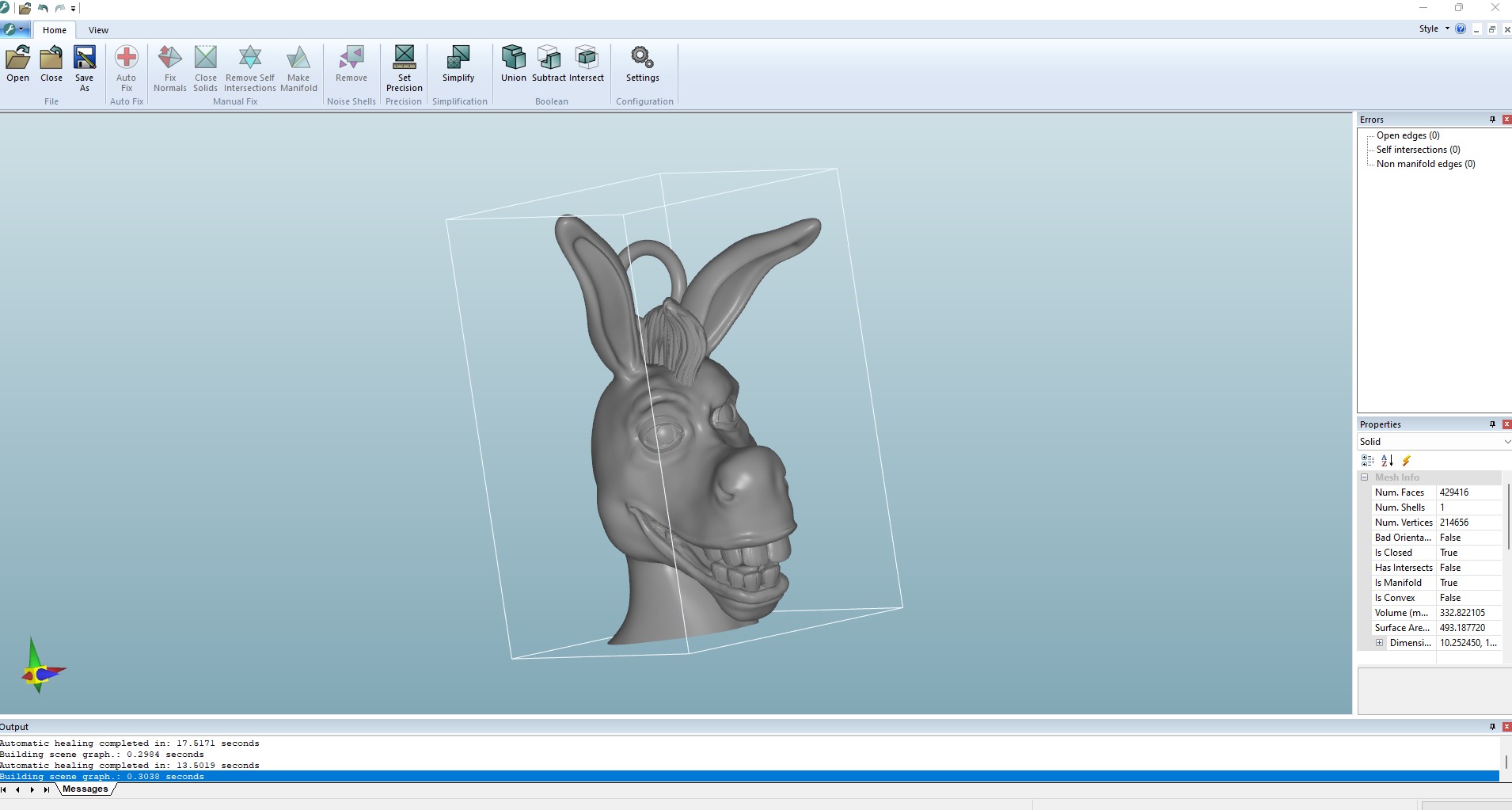Image resolution: width=1512 pixels, height=810 pixels.
Task: Select Non manifold edges (0) item
Action: pos(1426,164)
